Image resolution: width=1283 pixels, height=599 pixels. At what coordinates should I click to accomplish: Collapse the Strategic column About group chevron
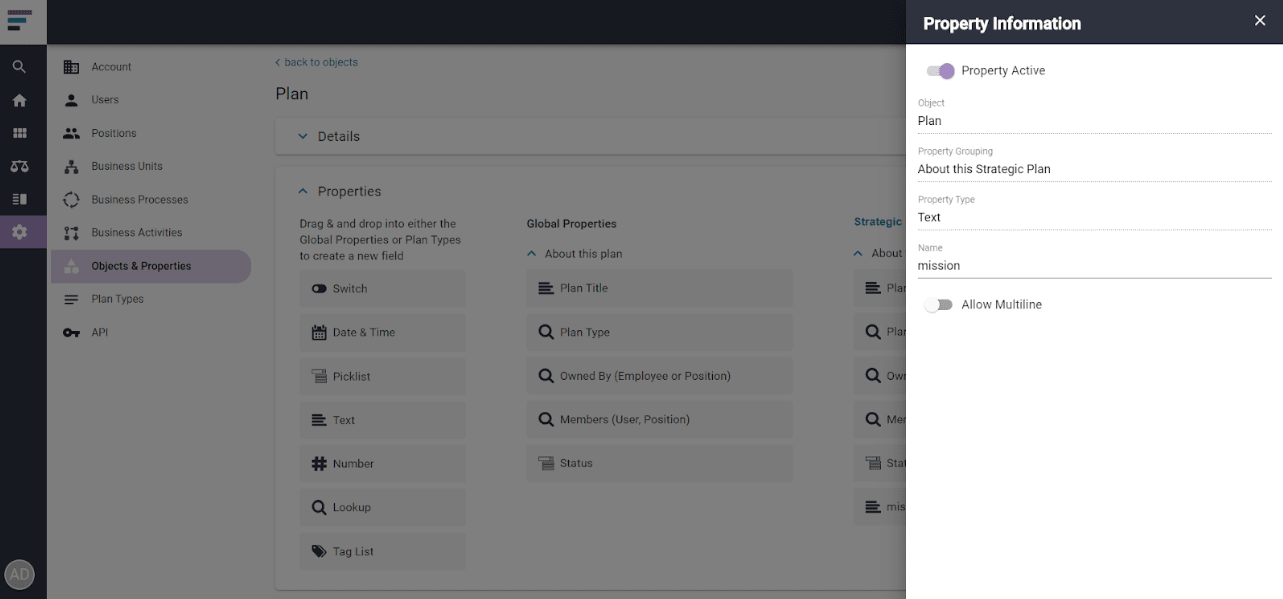(858, 254)
